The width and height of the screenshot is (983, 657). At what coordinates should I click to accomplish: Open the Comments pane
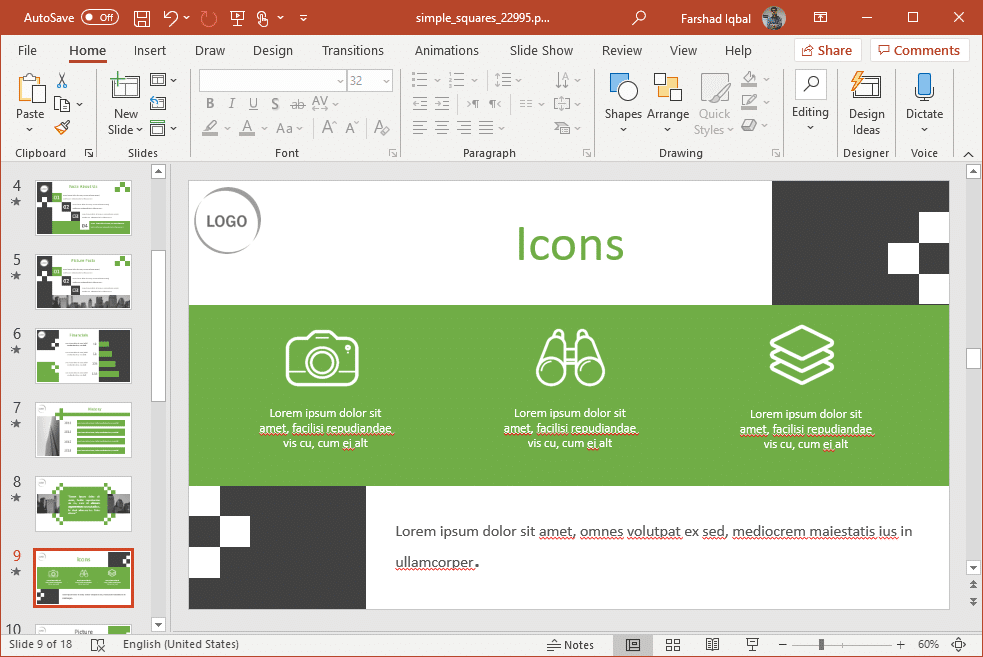pos(919,50)
